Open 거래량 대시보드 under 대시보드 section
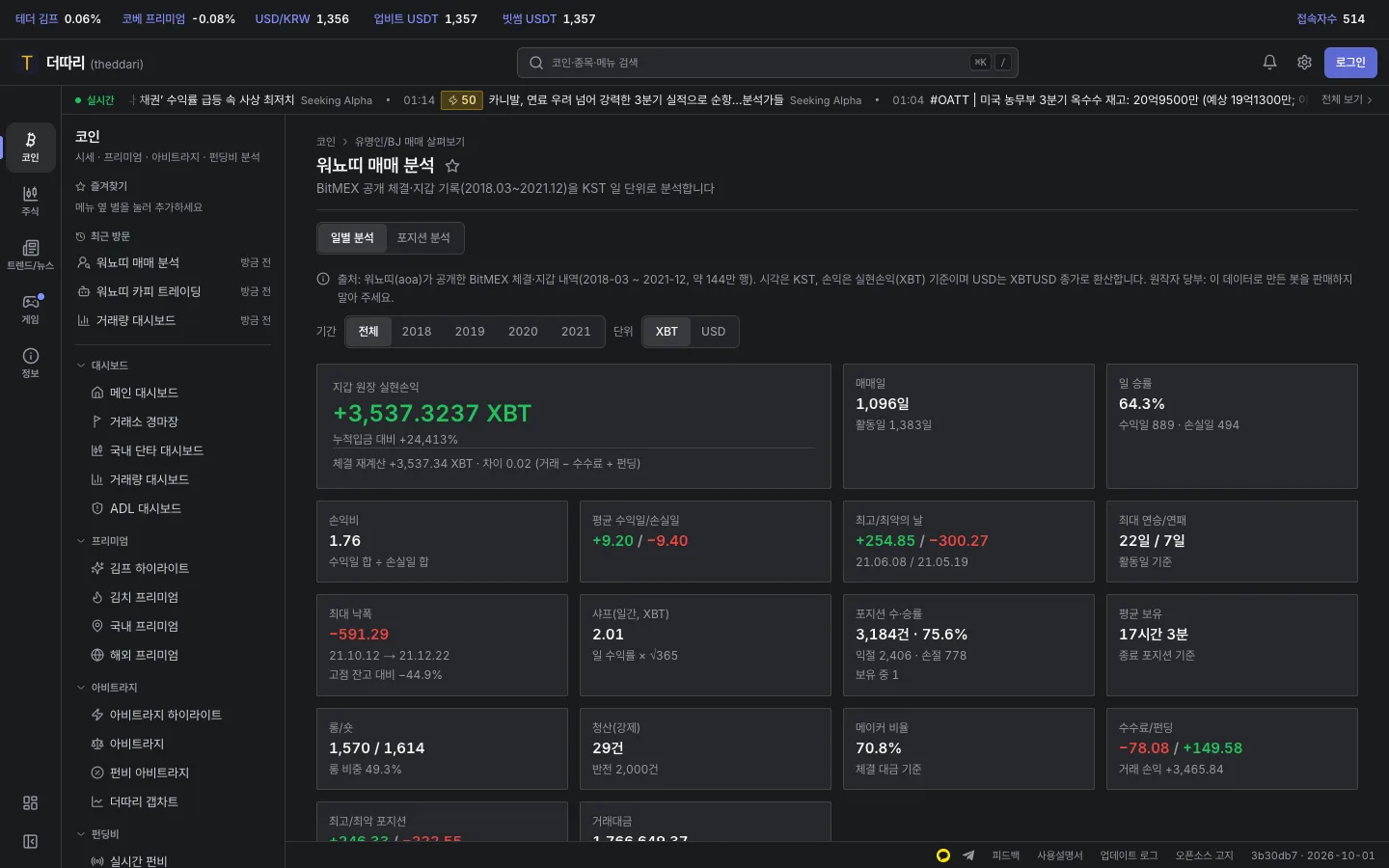 tap(174, 479)
